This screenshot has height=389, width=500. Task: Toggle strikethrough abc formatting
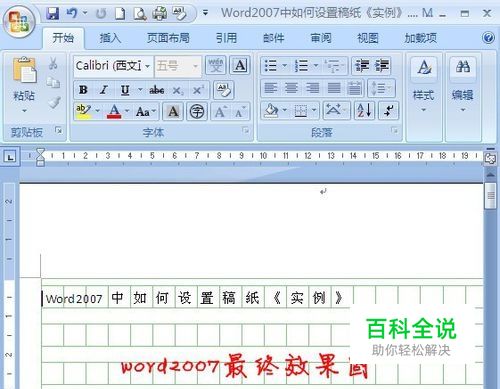[x=156, y=90]
